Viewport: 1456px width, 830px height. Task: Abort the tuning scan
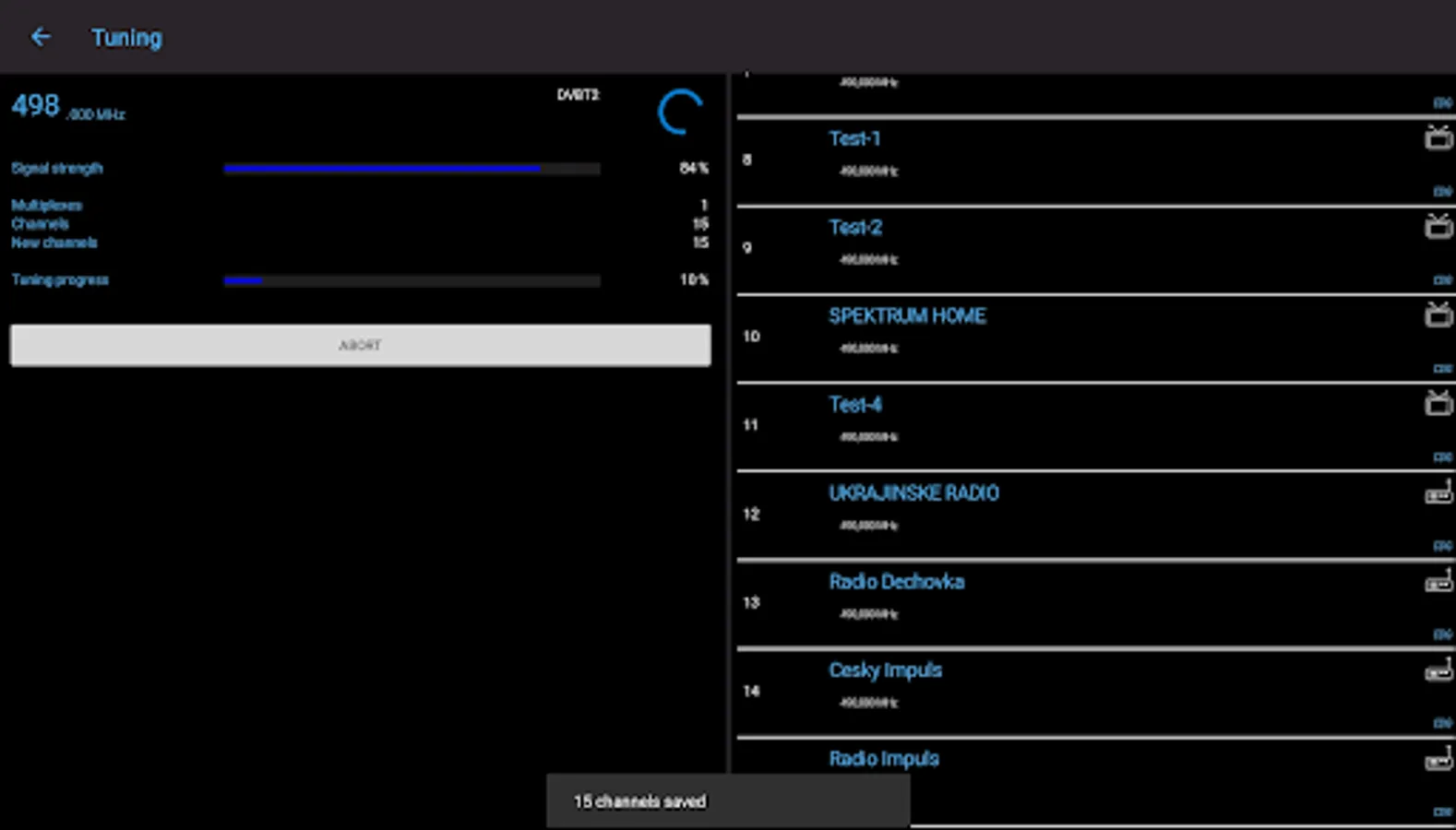click(360, 345)
